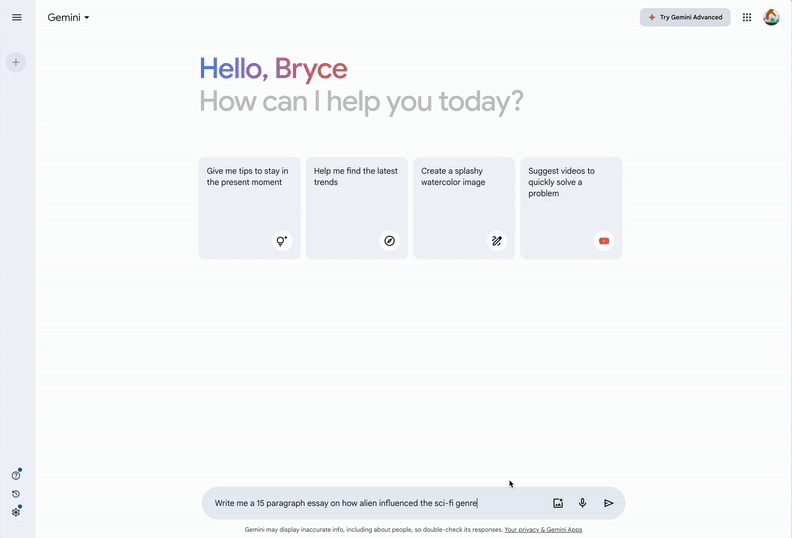The width and height of the screenshot is (792, 538).
Task: Send the prompt with submit arrow
Action: (608, 503)
